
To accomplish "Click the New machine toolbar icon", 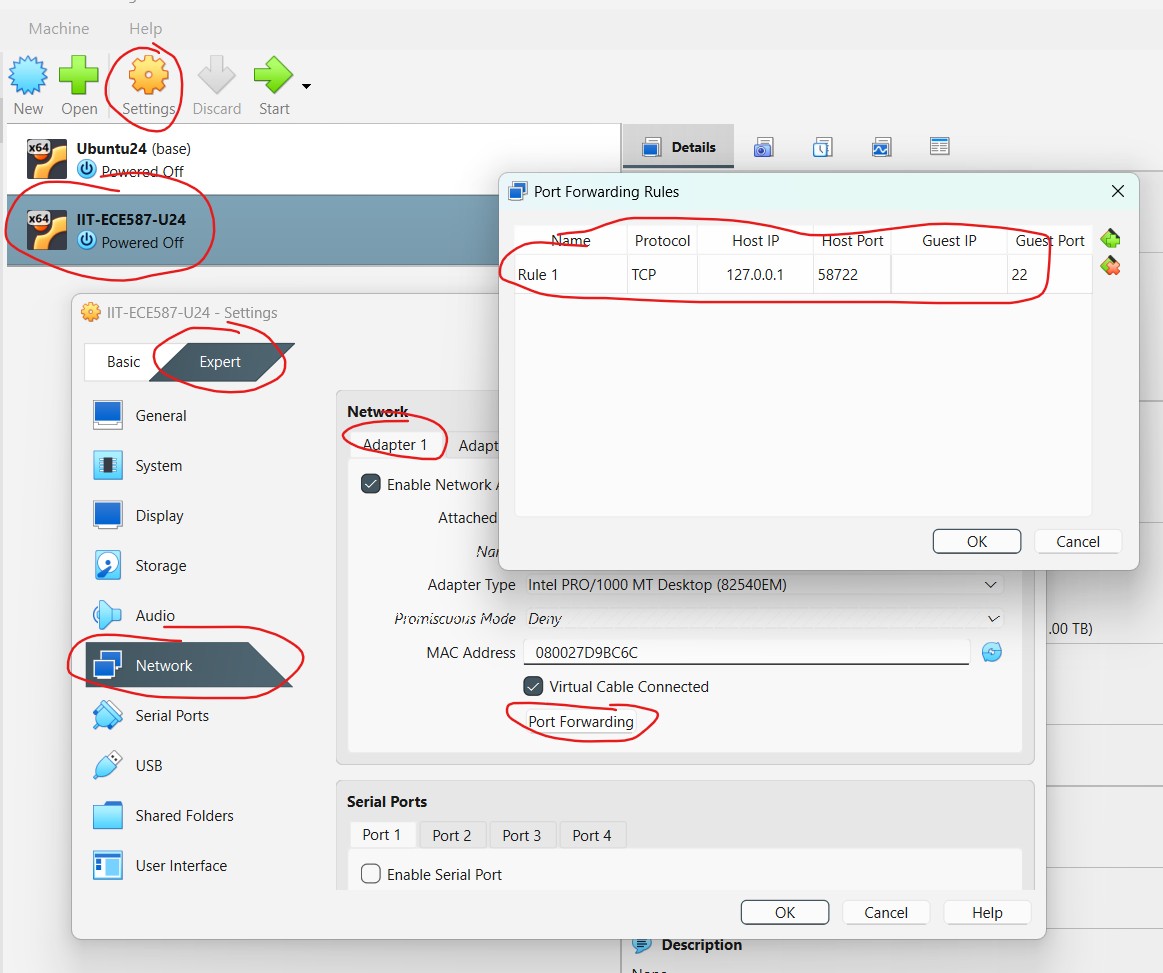I will 28,76.
